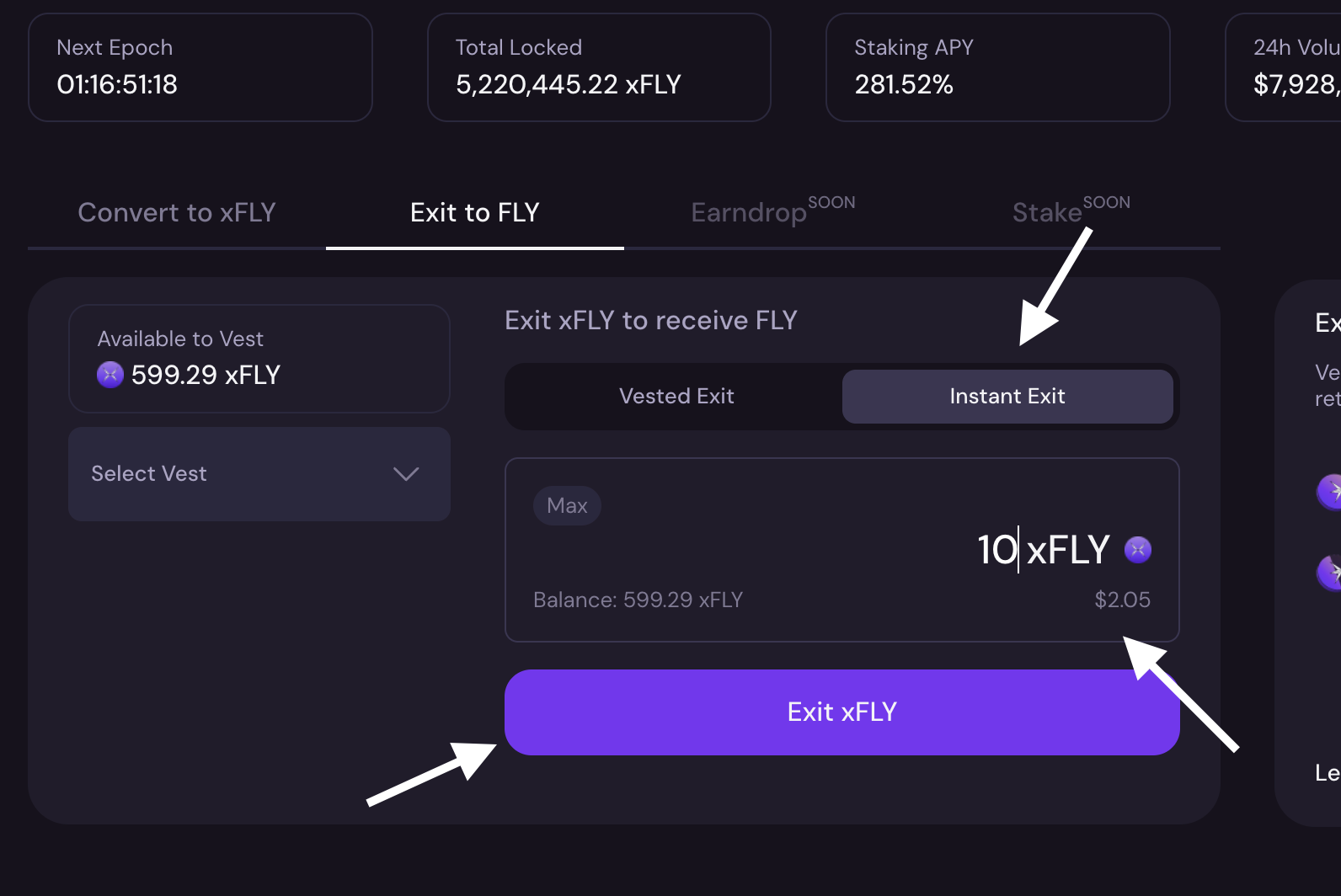The height and width of the screenshot is (896, 1341).
Task: Go to the Earndrop tab
Action: point(750,213)
